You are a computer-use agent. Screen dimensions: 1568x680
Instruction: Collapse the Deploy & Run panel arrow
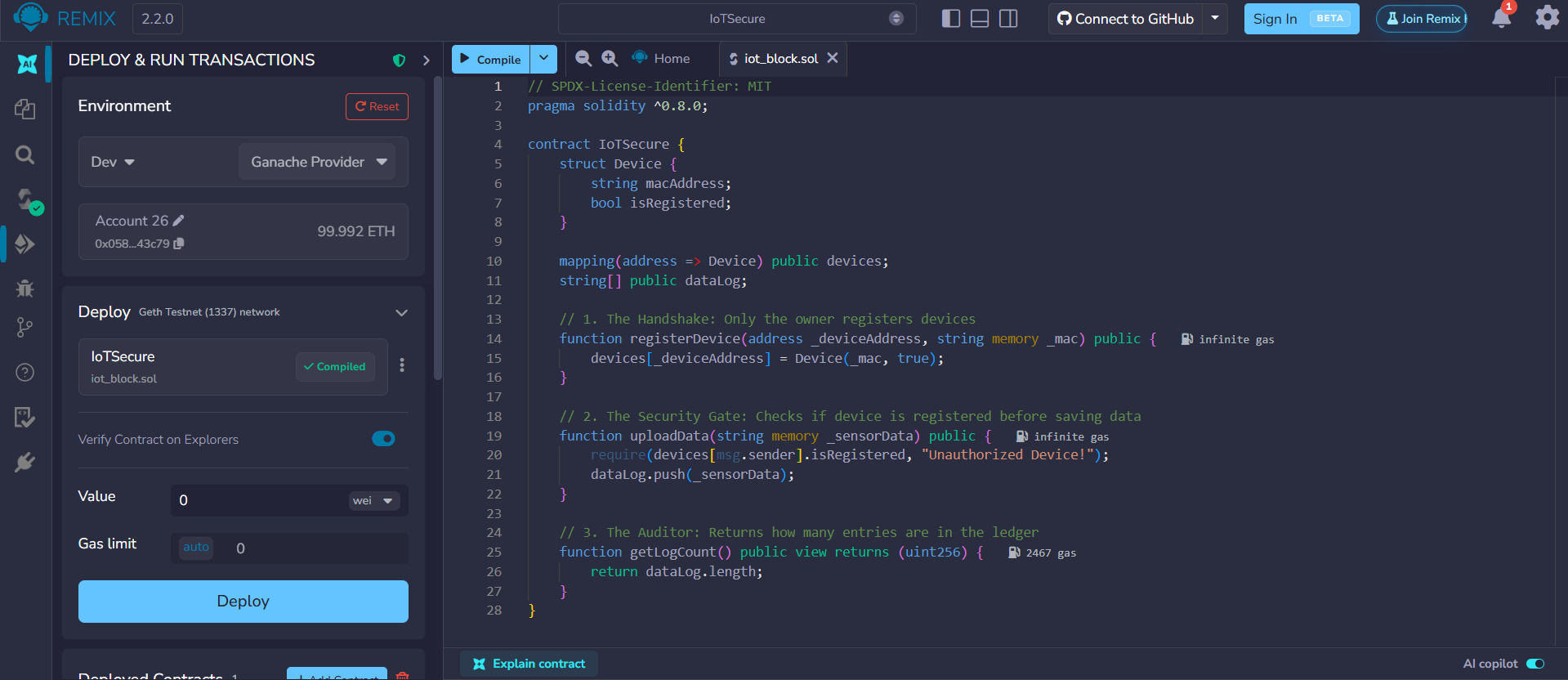coord(426,60)
